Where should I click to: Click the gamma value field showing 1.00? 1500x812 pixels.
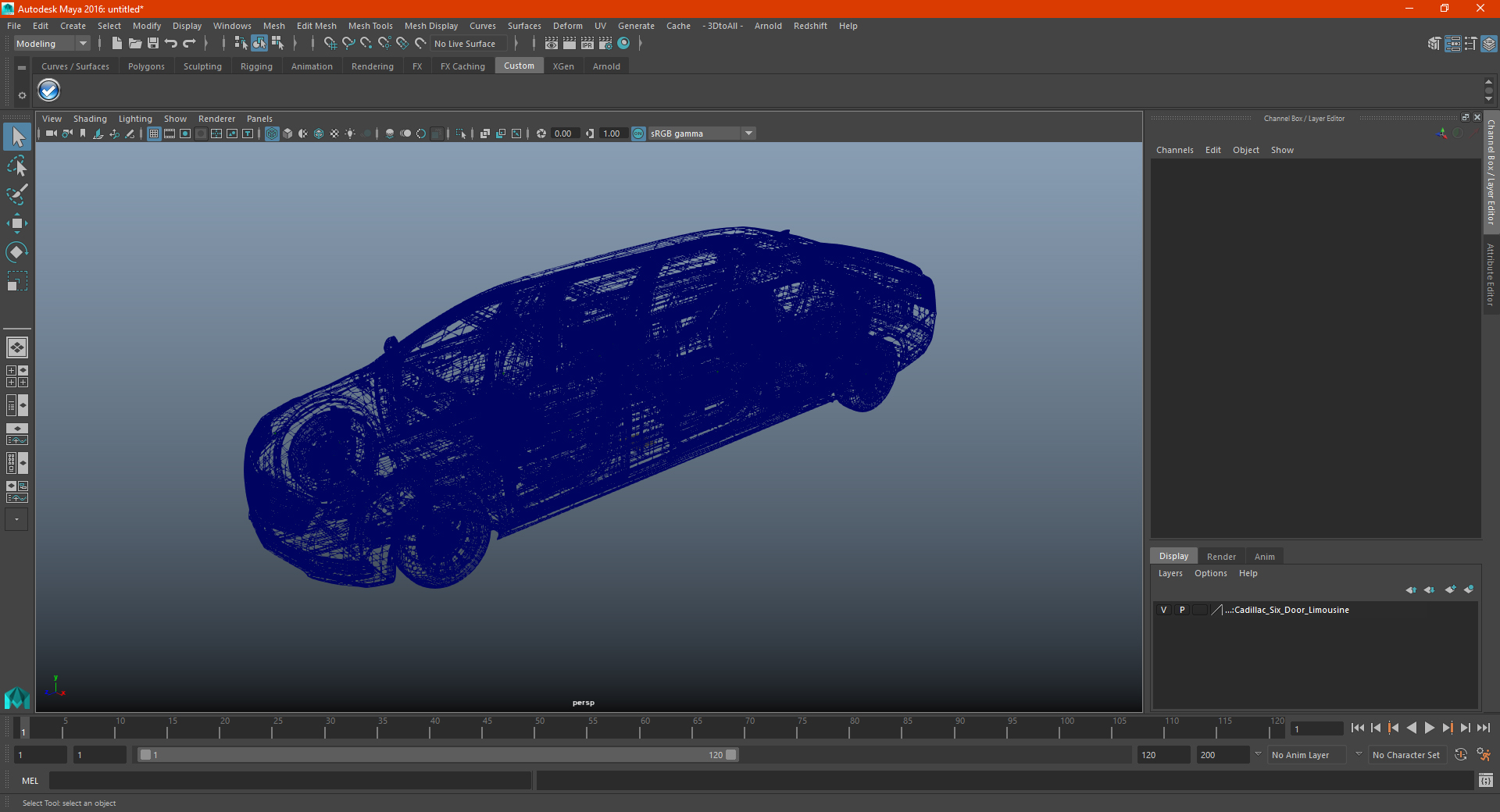(x=614, y=134)
